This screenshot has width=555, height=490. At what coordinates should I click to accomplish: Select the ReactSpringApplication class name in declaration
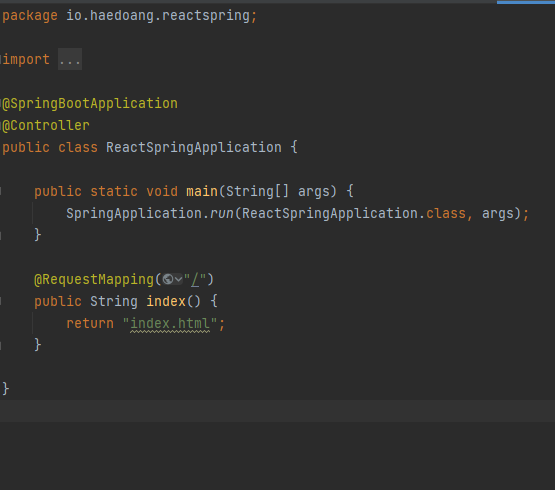click(194, 148)
